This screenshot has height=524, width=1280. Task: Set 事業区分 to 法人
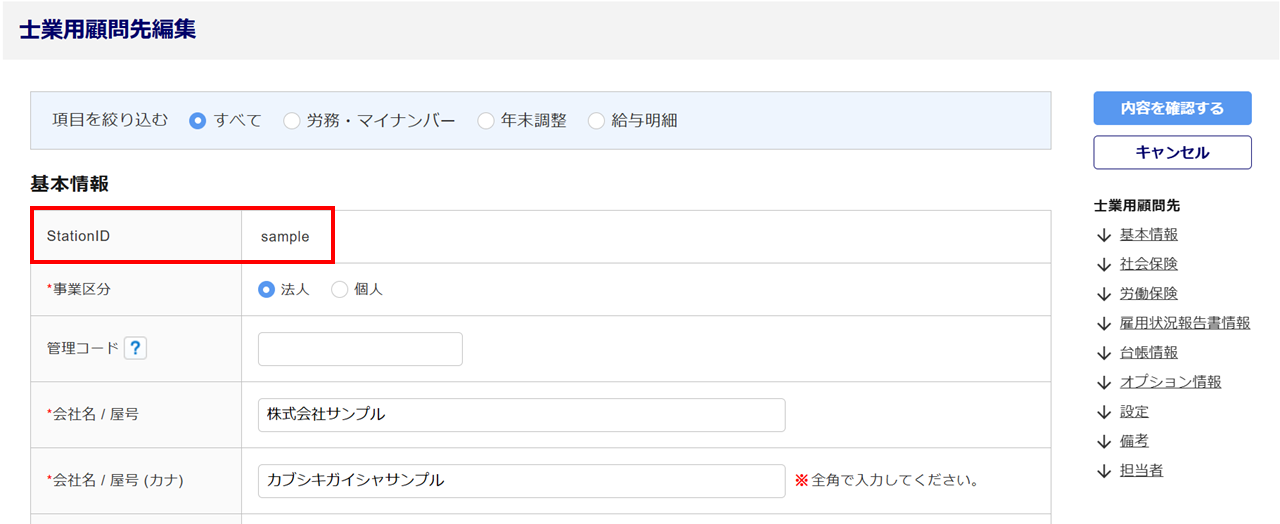[266, 289]
